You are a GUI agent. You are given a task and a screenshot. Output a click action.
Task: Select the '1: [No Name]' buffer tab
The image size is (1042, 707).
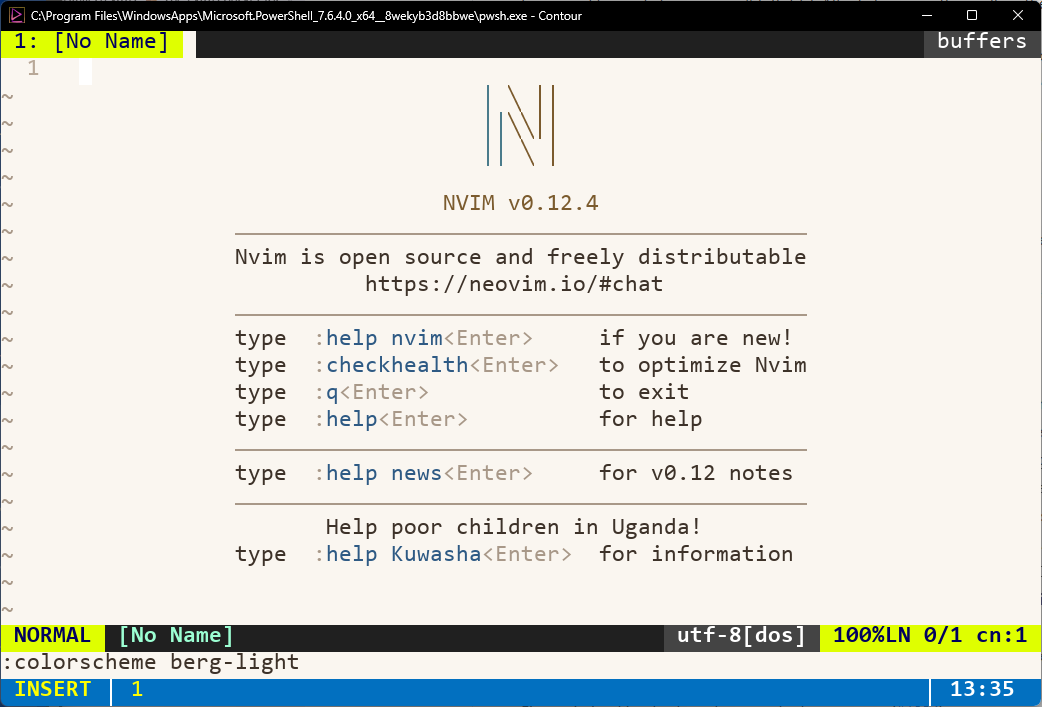[x=92, y=42]
